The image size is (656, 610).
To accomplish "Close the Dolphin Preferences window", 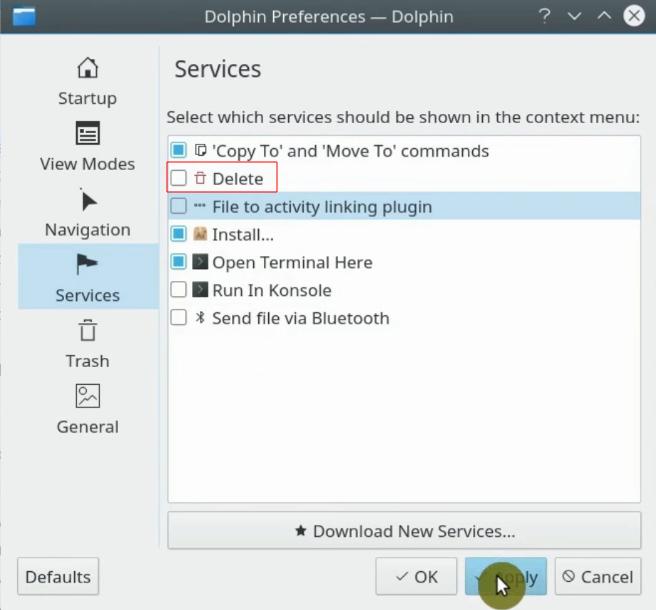I will [x=634, y=16].
